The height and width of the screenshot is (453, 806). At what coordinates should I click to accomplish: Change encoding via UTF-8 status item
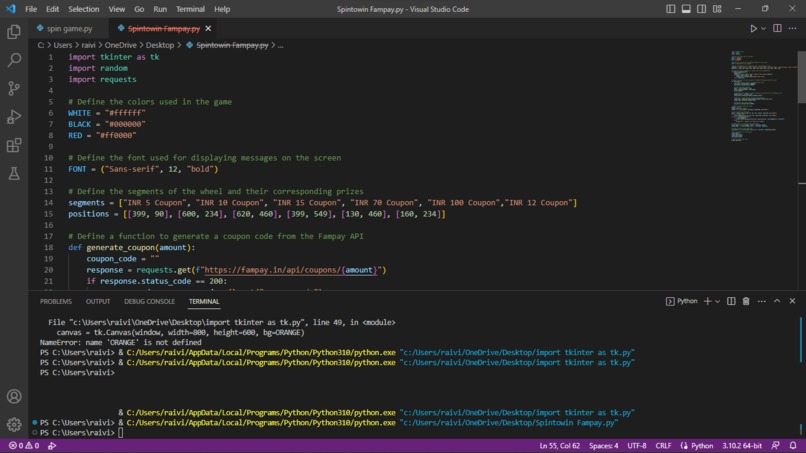point(636,446)
